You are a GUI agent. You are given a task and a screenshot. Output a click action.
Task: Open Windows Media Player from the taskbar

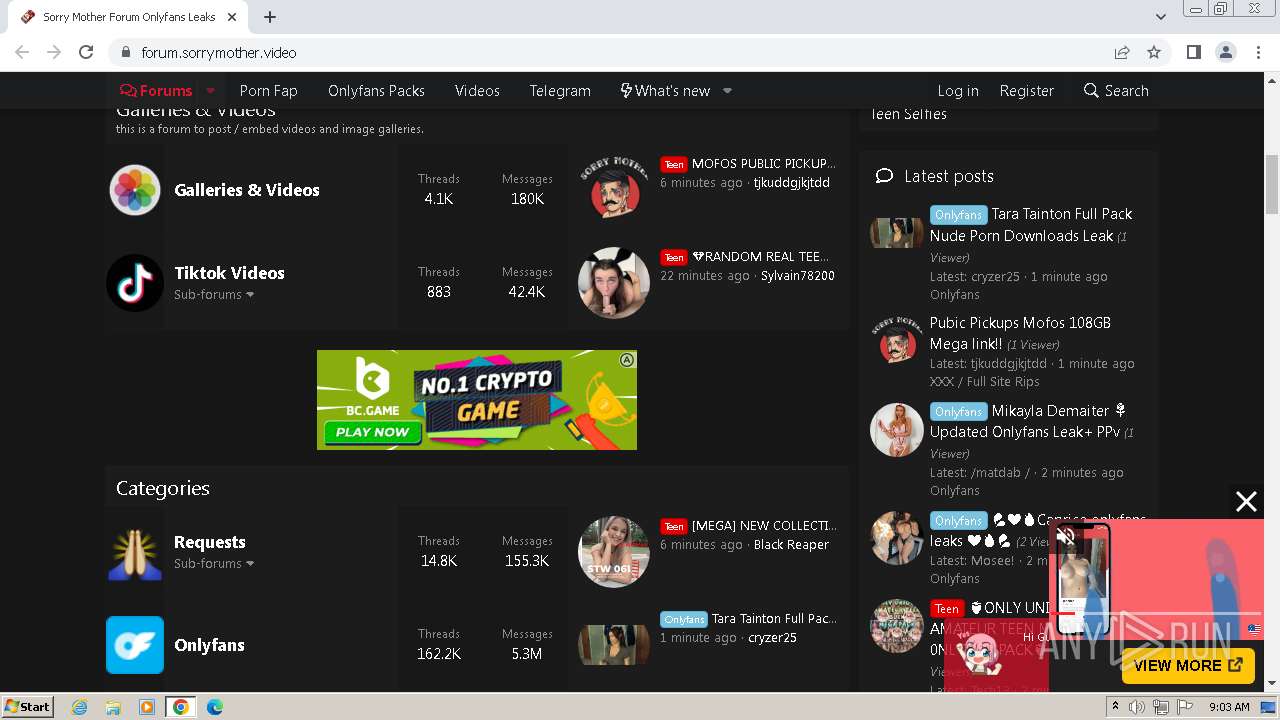(147, 707)
